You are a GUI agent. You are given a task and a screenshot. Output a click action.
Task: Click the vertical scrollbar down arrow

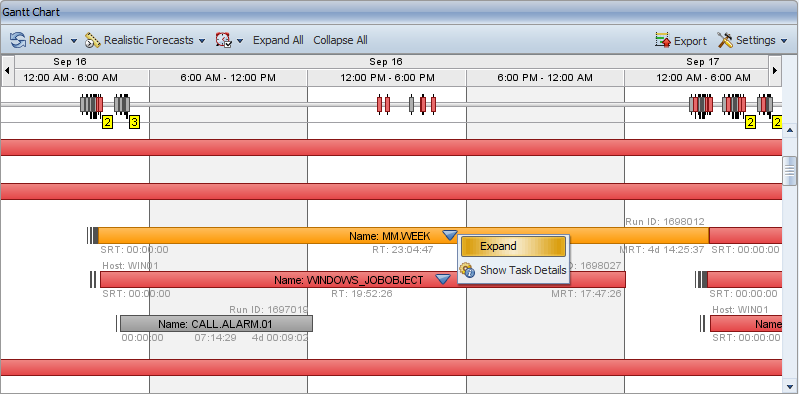[790, 386]
